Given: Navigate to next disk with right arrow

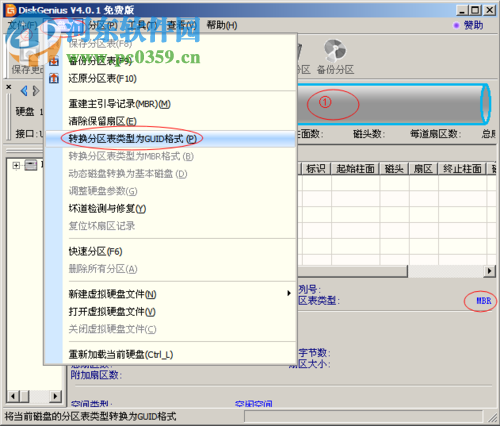Looking at the screenshot, I should [36, 91].
